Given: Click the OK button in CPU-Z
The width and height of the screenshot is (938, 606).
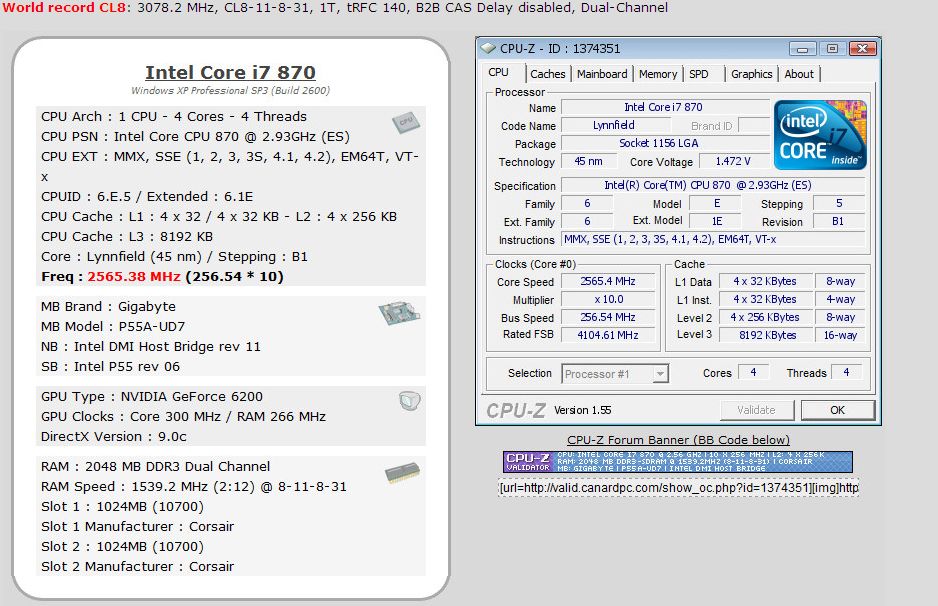Looking at the screenshot, I should 838,410.
